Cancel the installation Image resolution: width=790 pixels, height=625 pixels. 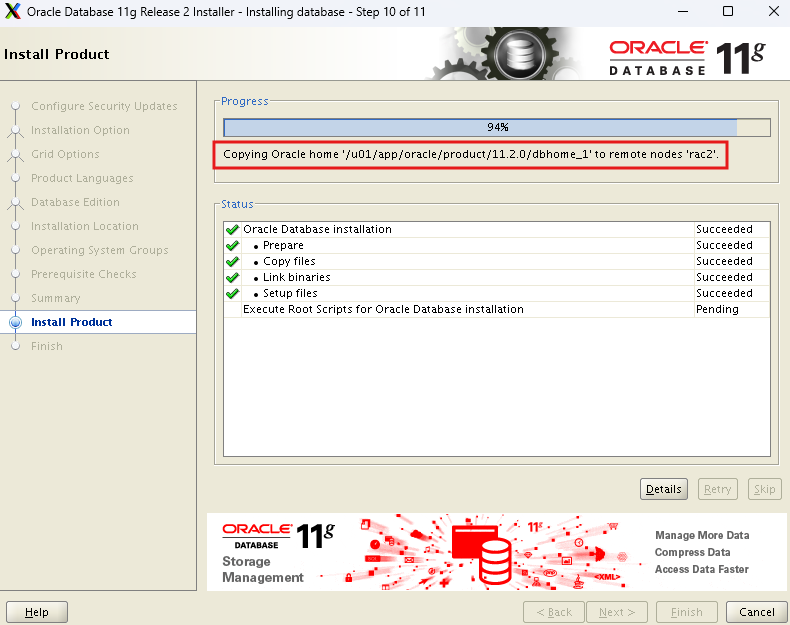757,612
